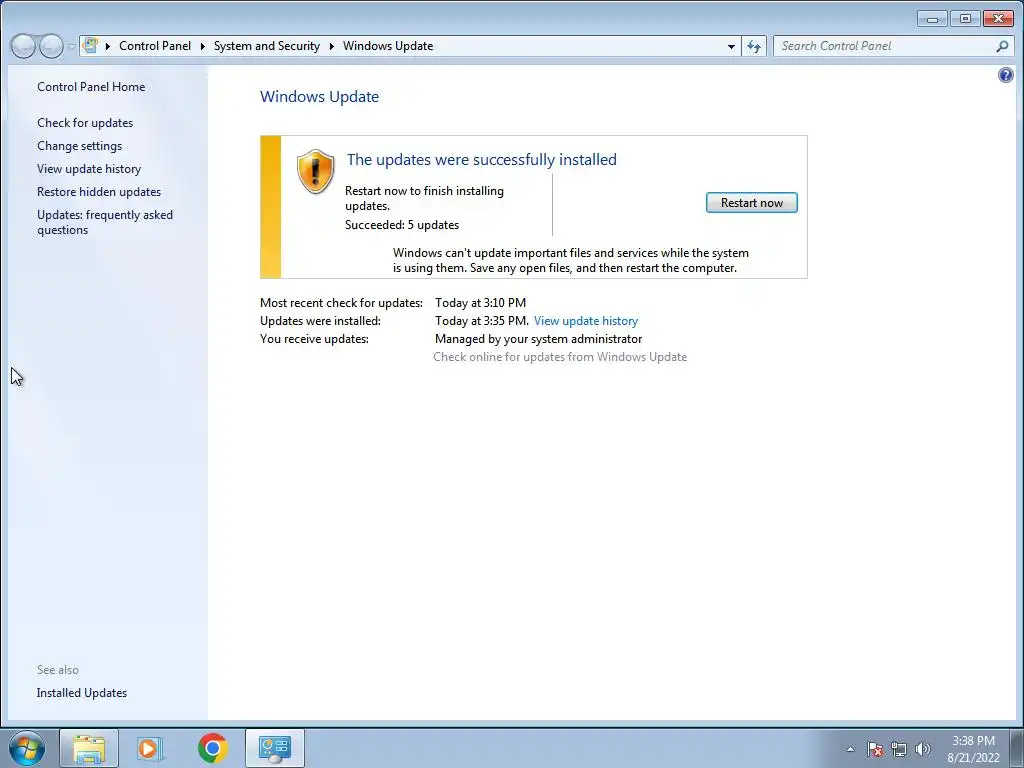
Task: Launch Google Chrome from the taskbar
Action: [212, 748]
